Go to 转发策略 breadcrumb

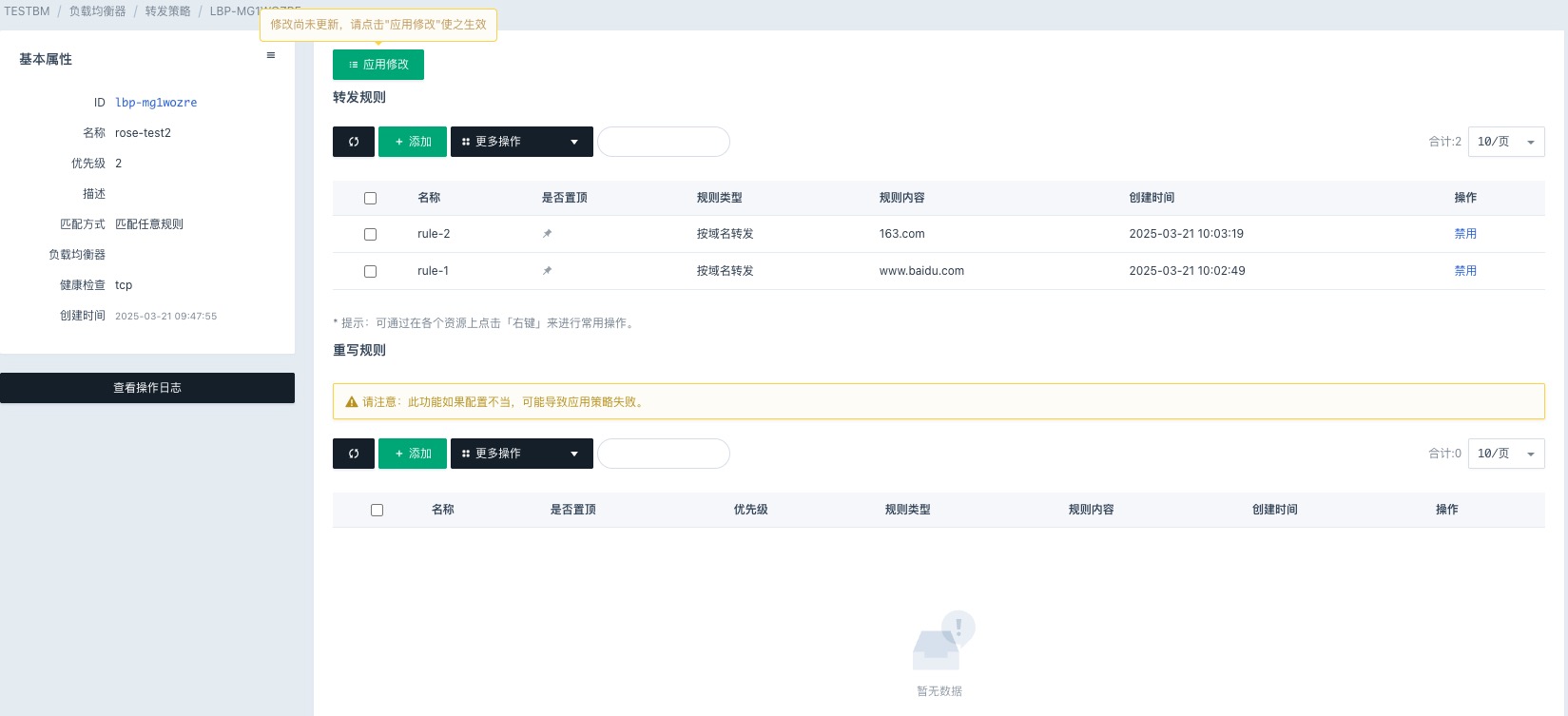167,11
